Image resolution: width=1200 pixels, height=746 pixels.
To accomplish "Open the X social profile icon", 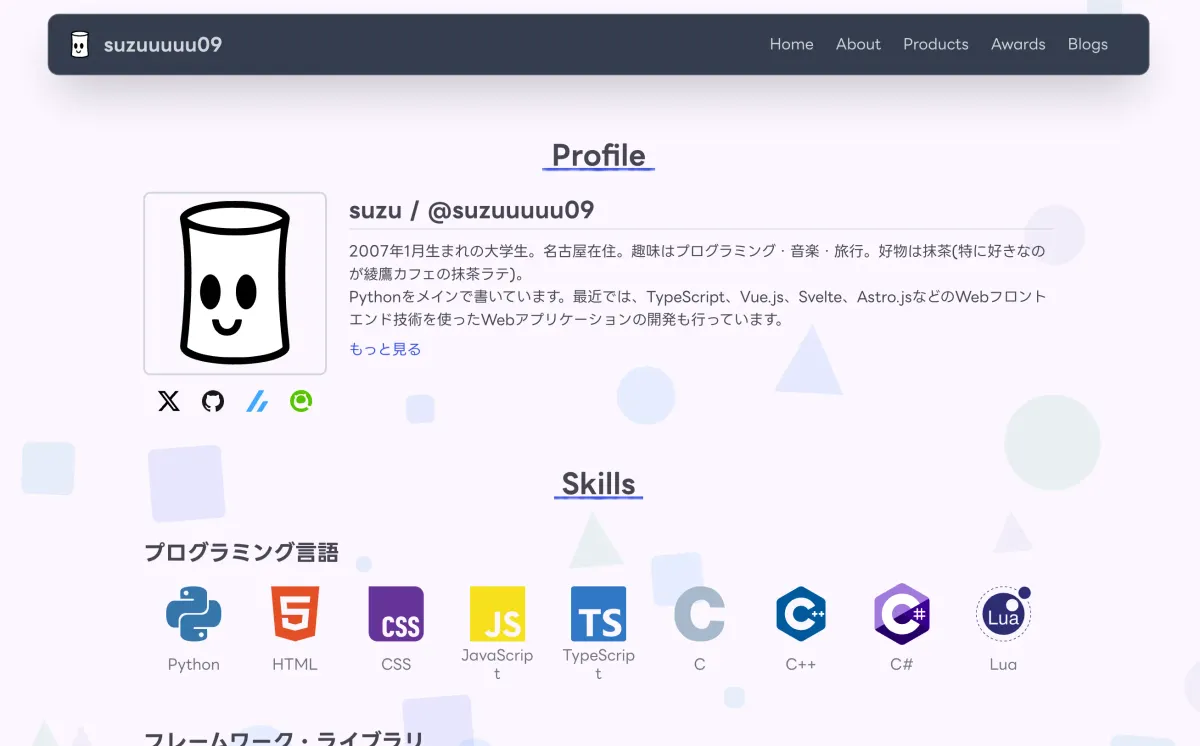I will pyautogui.click(x=168, y=401).
